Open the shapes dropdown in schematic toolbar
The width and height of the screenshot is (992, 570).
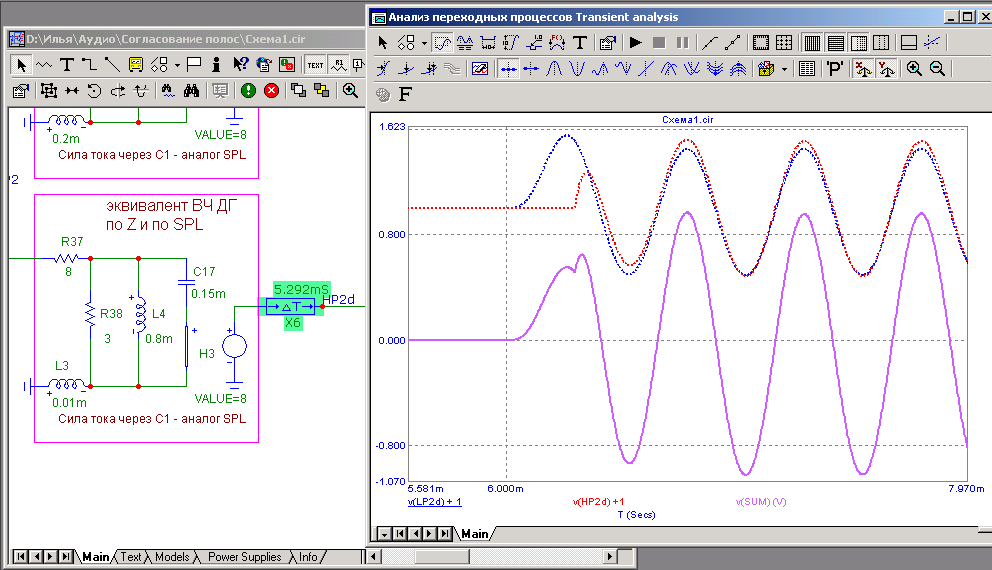(x=177, y=65)
